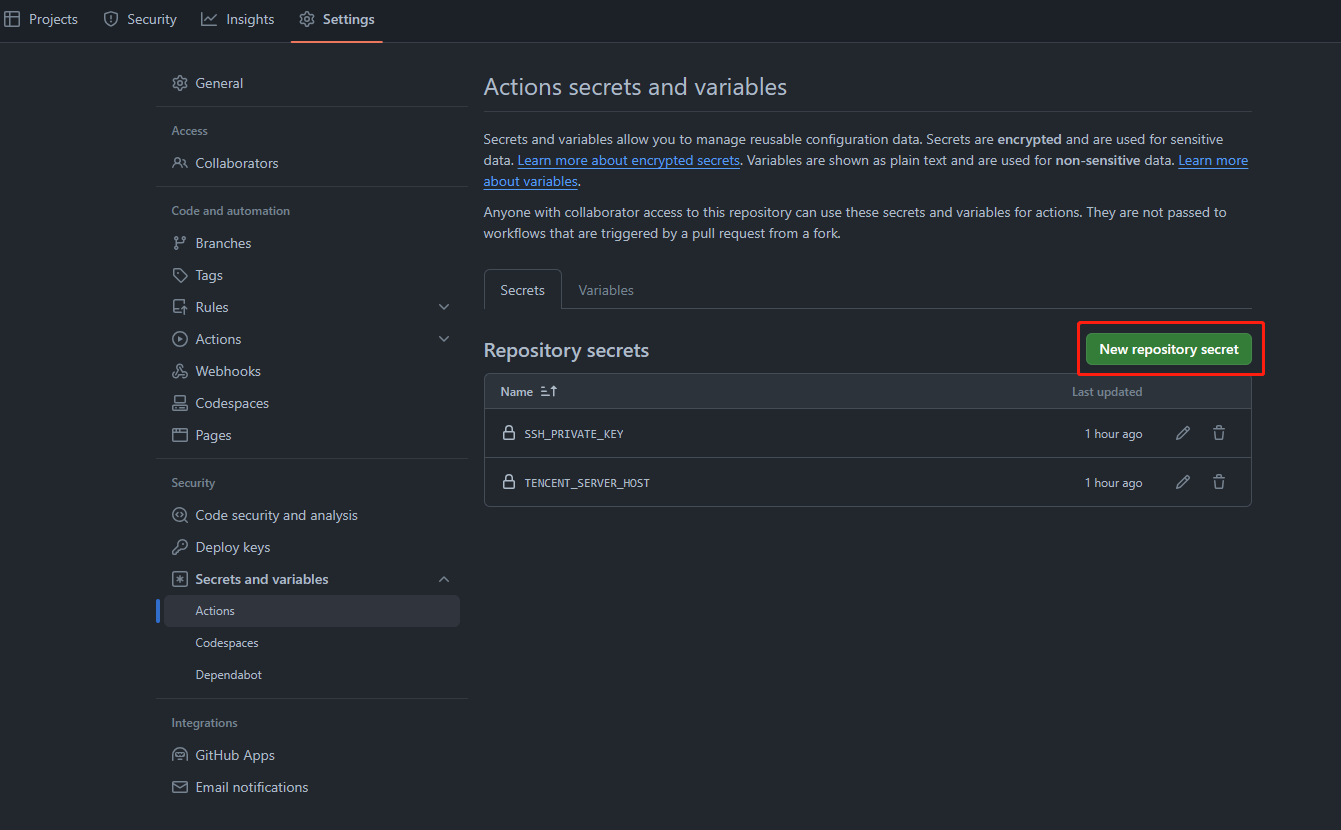Click the Collaborators people icon
The height and width of the screenshot is (830, 1341).
click(180, 163)
